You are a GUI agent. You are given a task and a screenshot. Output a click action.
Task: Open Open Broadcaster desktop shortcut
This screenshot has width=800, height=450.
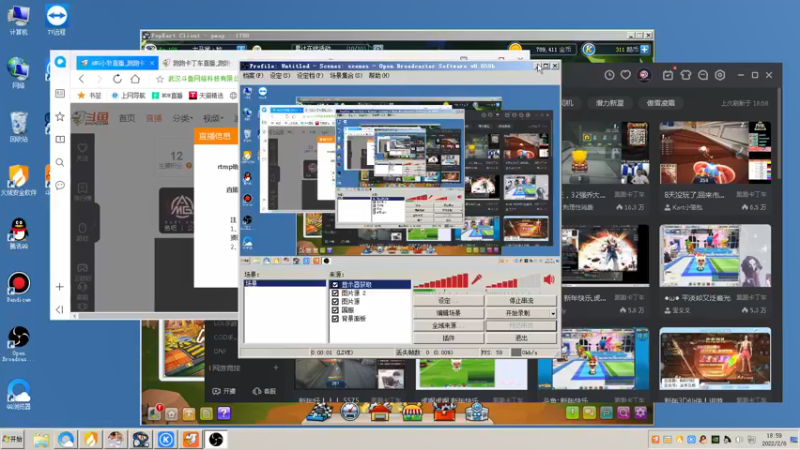pos(19,344)
